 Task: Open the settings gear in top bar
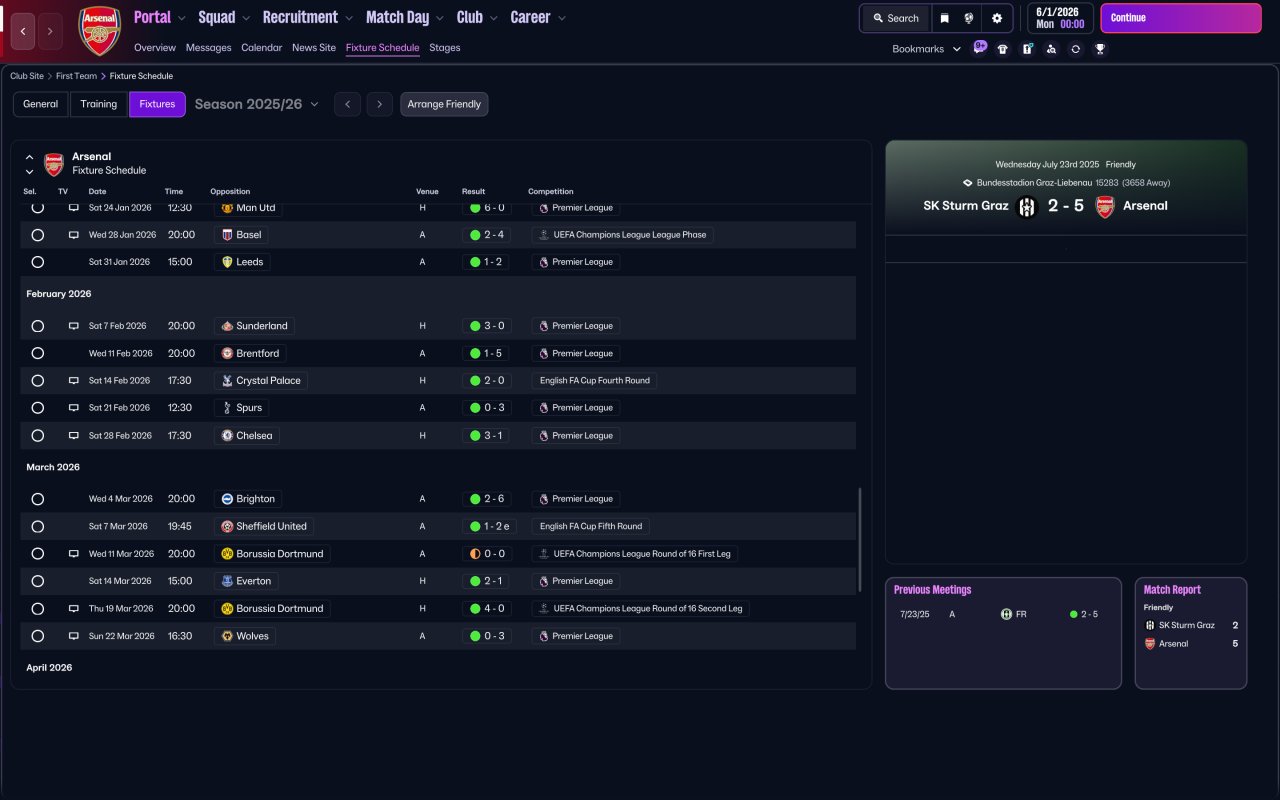click(x=997, y=18)
